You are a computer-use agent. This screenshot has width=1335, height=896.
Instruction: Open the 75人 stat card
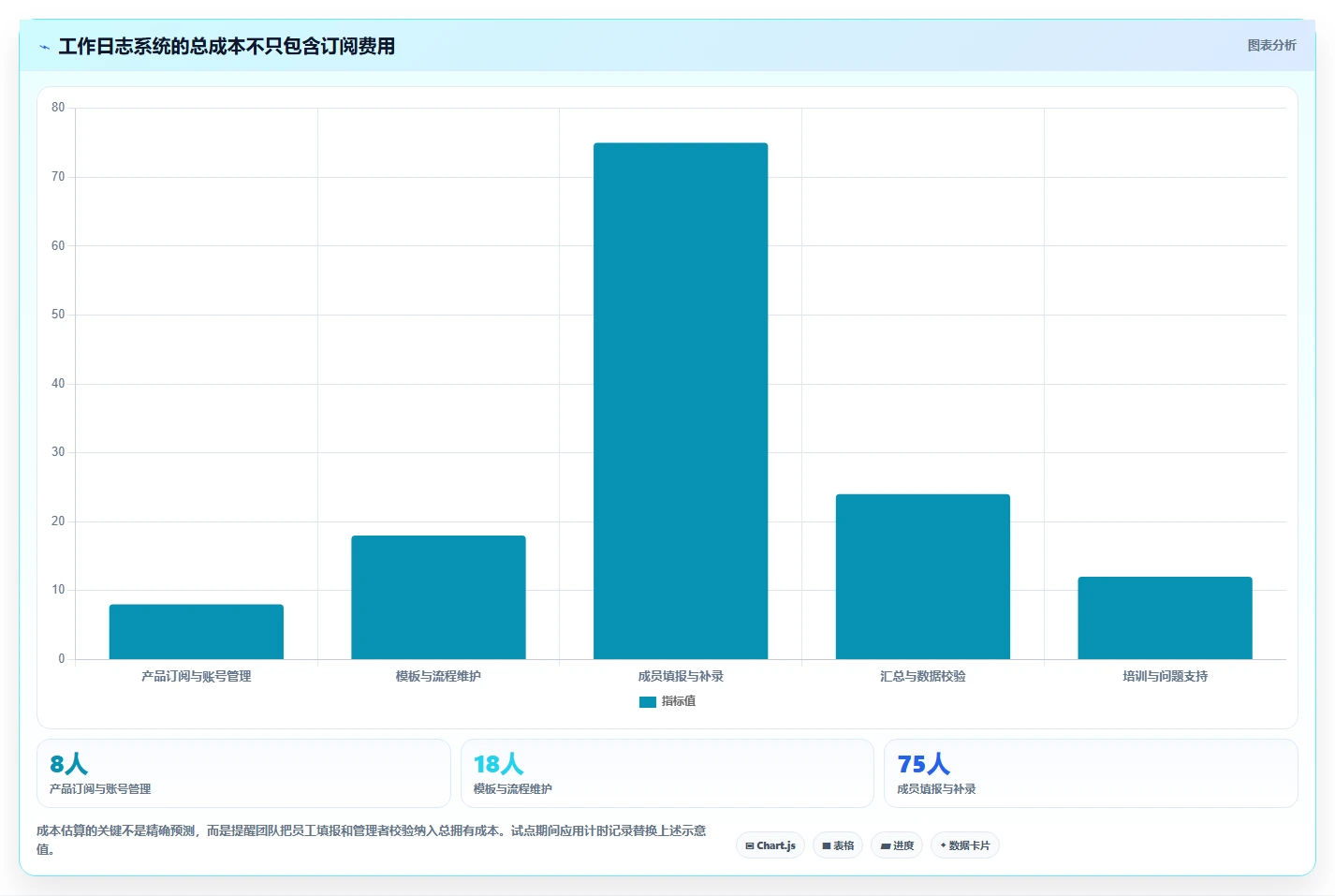click(1091, 773)
